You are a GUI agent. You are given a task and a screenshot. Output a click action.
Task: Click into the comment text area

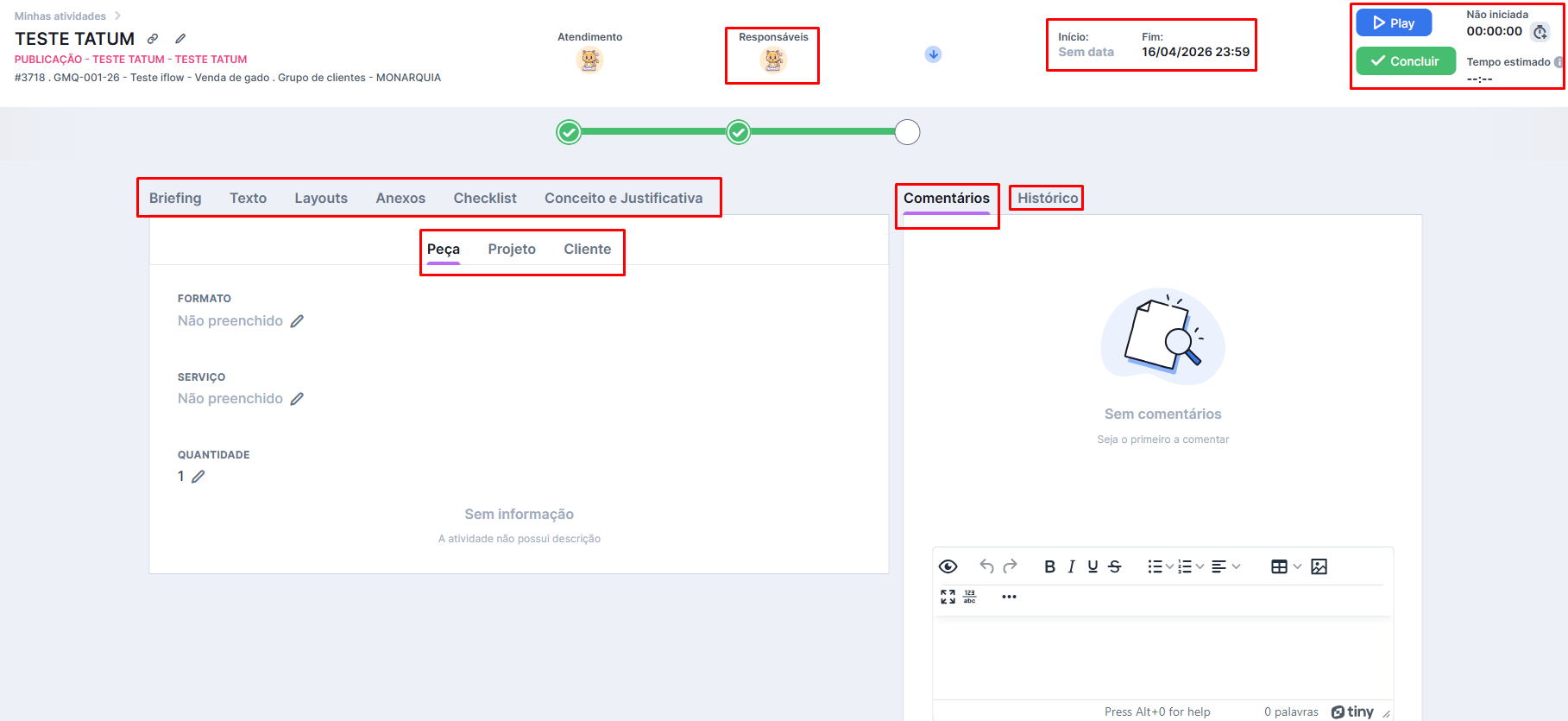[x=1162, y=658]
